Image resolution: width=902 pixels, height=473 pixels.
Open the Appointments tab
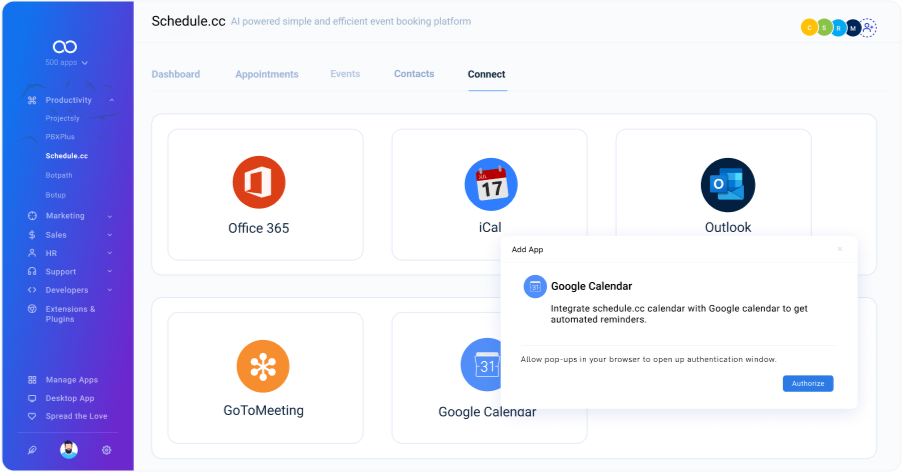pos(266,74)
